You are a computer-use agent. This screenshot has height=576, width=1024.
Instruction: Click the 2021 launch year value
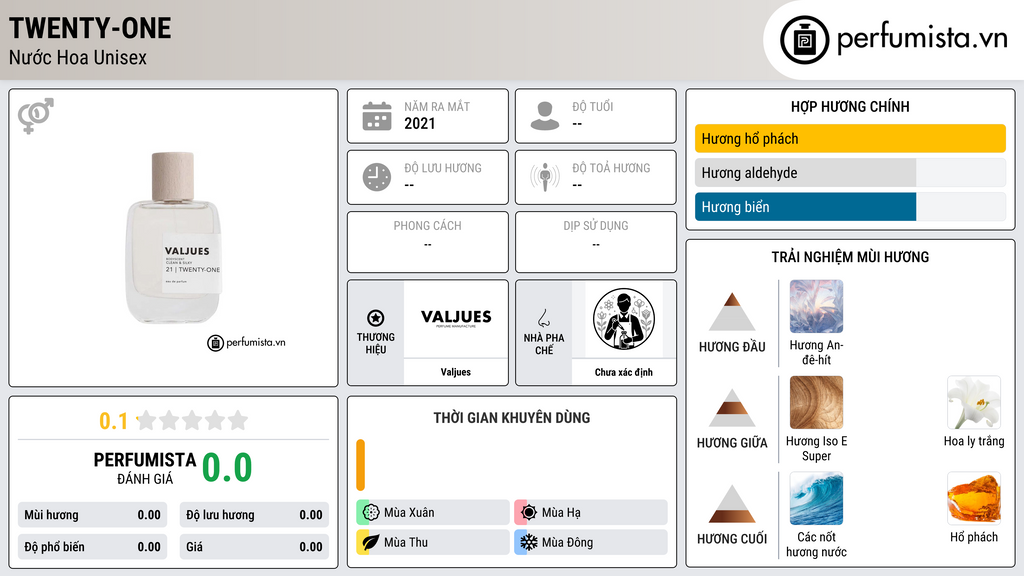coord(419,124)
